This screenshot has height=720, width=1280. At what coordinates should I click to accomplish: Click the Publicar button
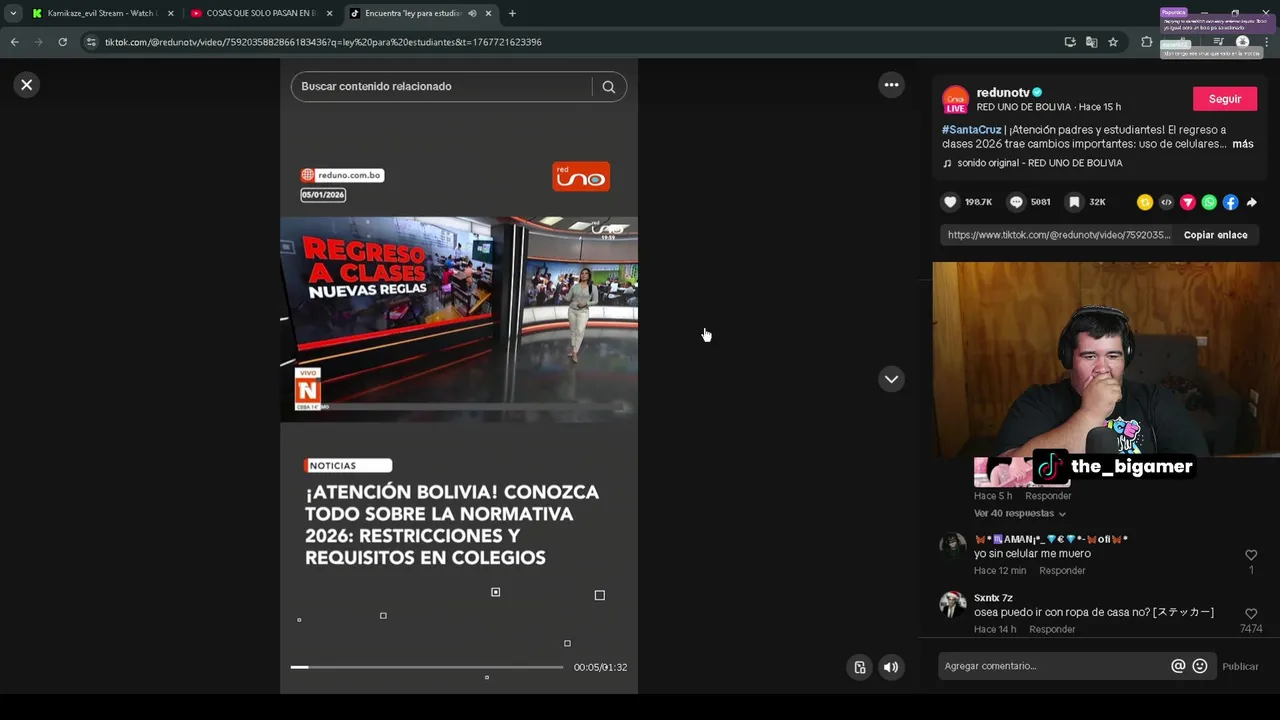[x=1240, y=666]
